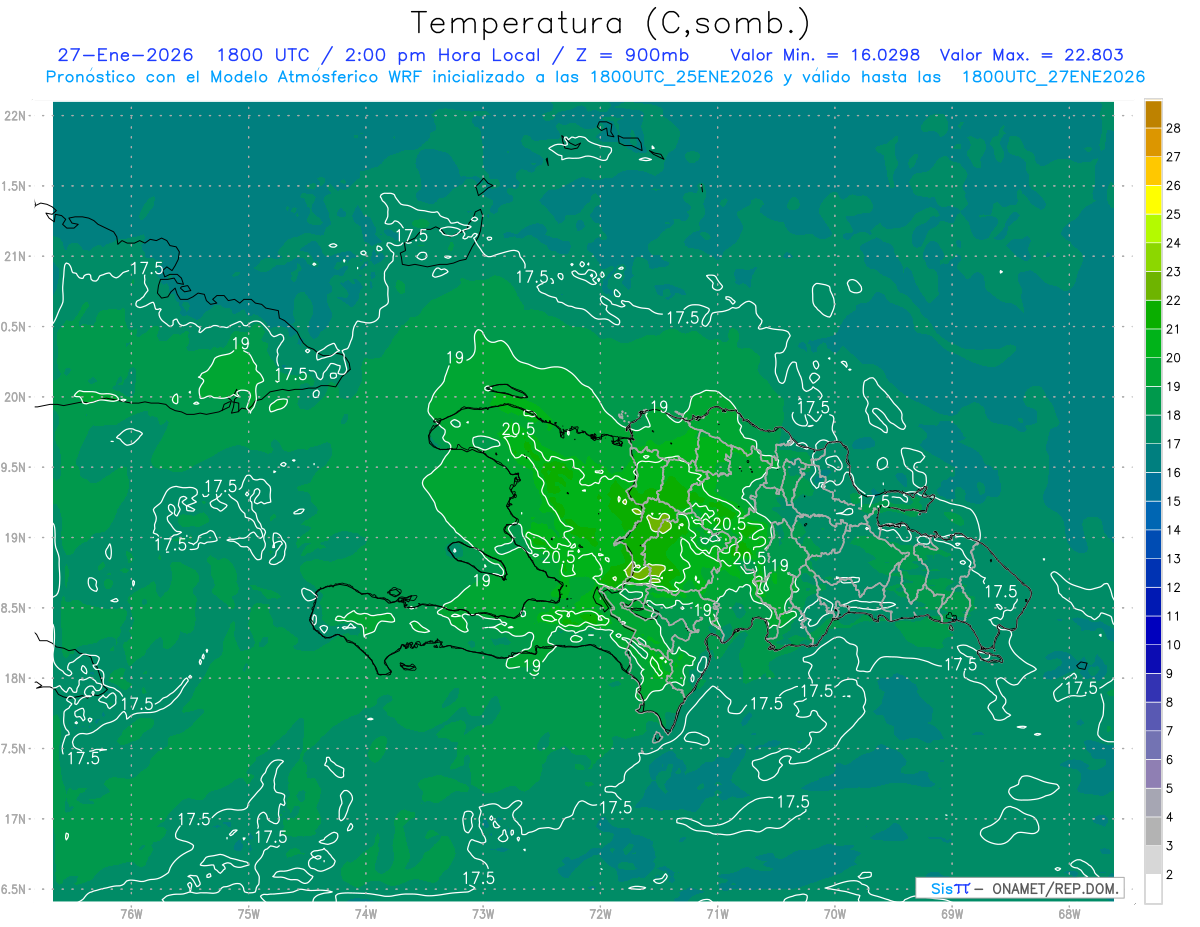Click the colorbar legend value '14'
1200x927 pixels.
[x=1174, y=530]
